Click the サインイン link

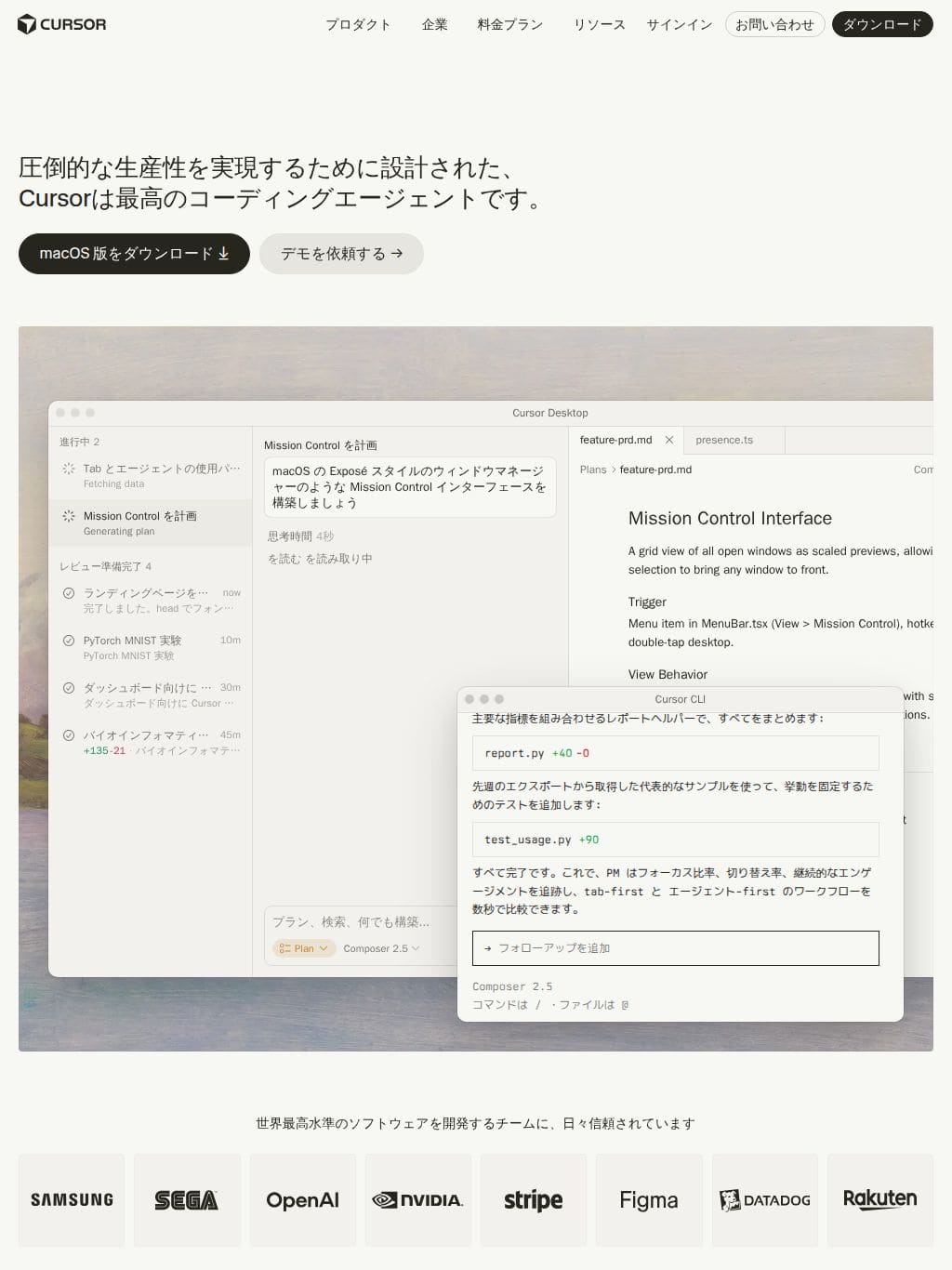click(x=680, y=25)
